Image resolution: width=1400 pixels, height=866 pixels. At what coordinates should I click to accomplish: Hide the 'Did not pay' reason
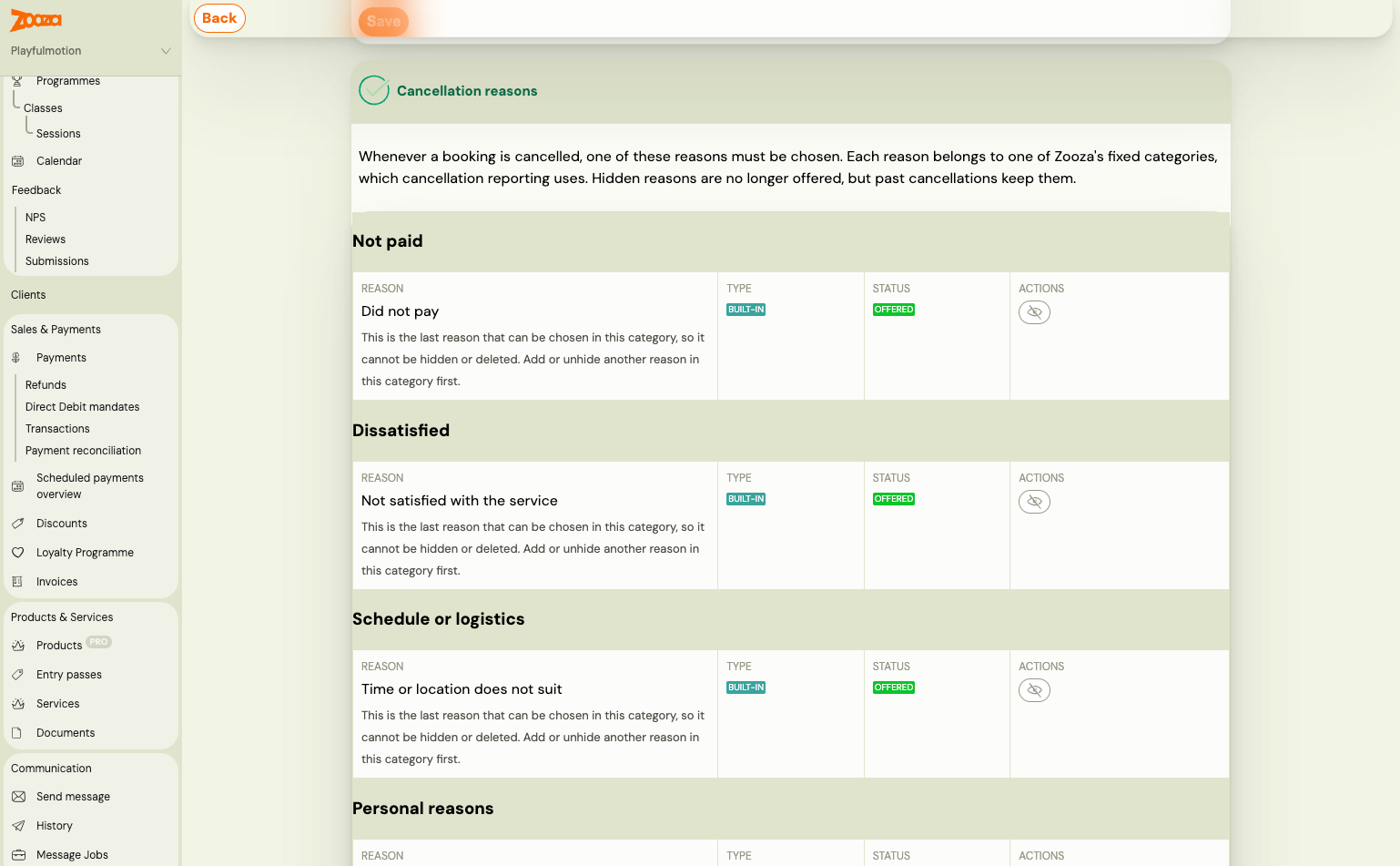point(1034,312)
